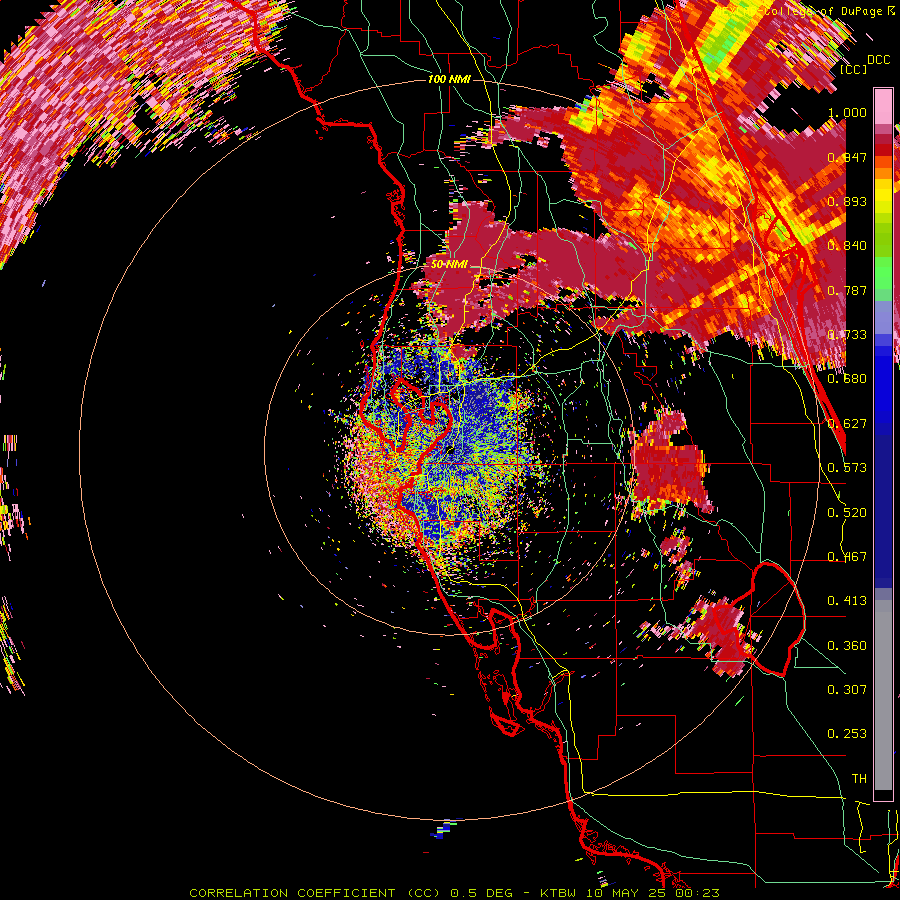Click the TH threshold label
Viewport: 900px width, 900px height.
pyautogui.click(x=859, y=779)
